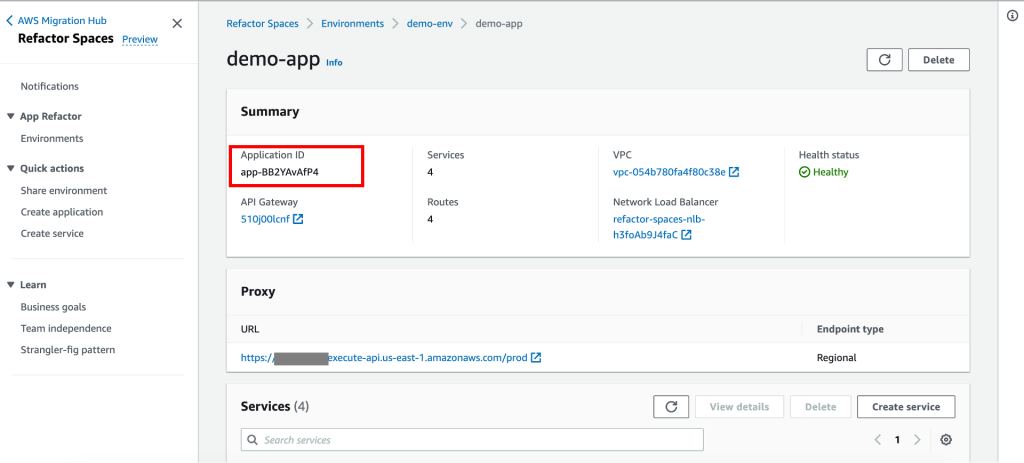
Task: Click external link icon beside Network Load Balancer name
Action: pos(686,235)
